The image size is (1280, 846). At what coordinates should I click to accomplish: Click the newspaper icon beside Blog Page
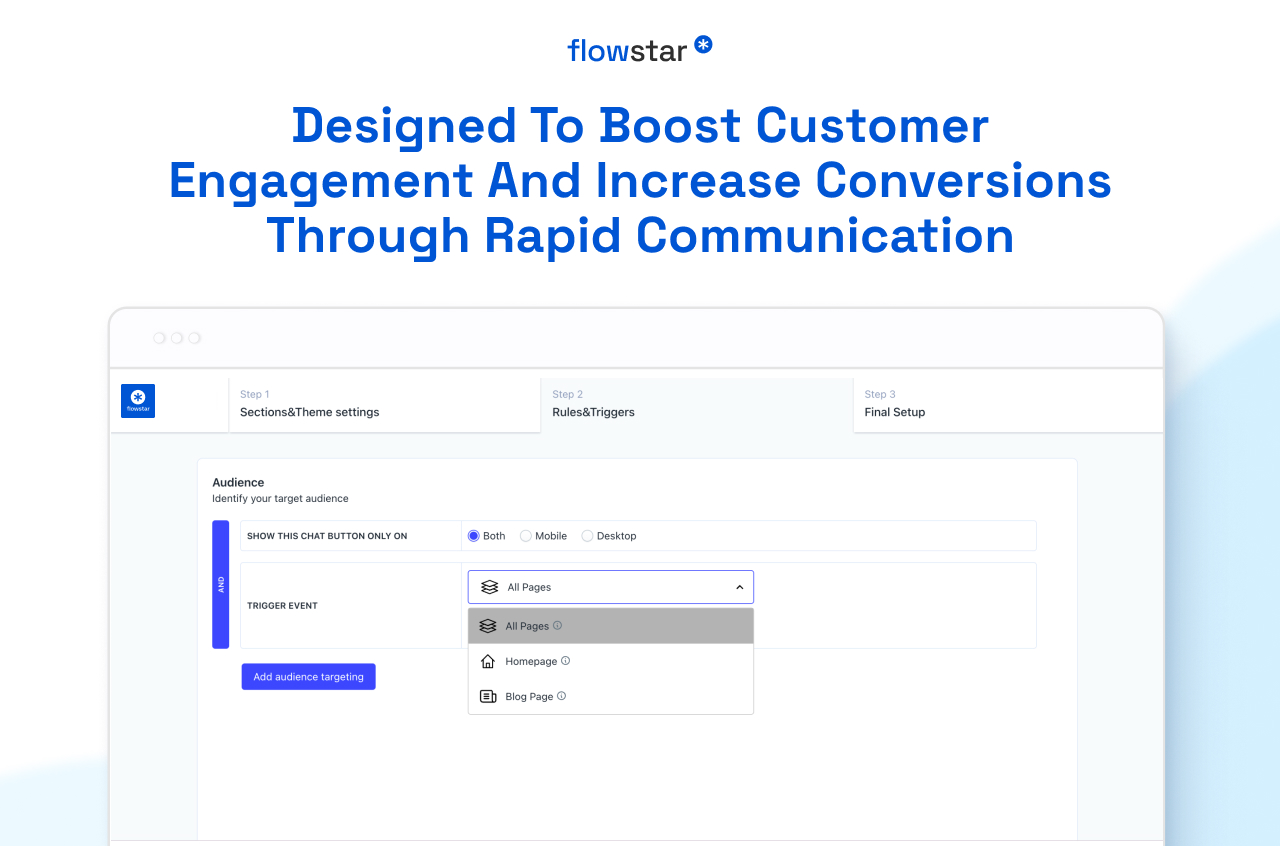(488, 696)
